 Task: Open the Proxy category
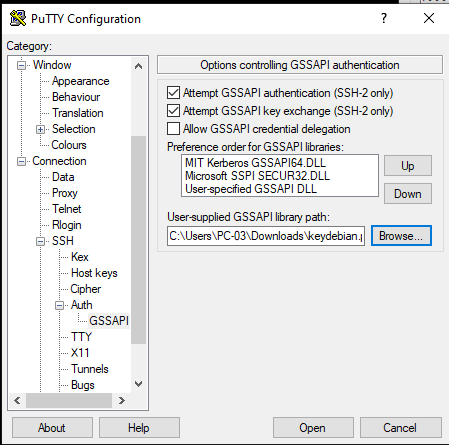pos(65,193)
